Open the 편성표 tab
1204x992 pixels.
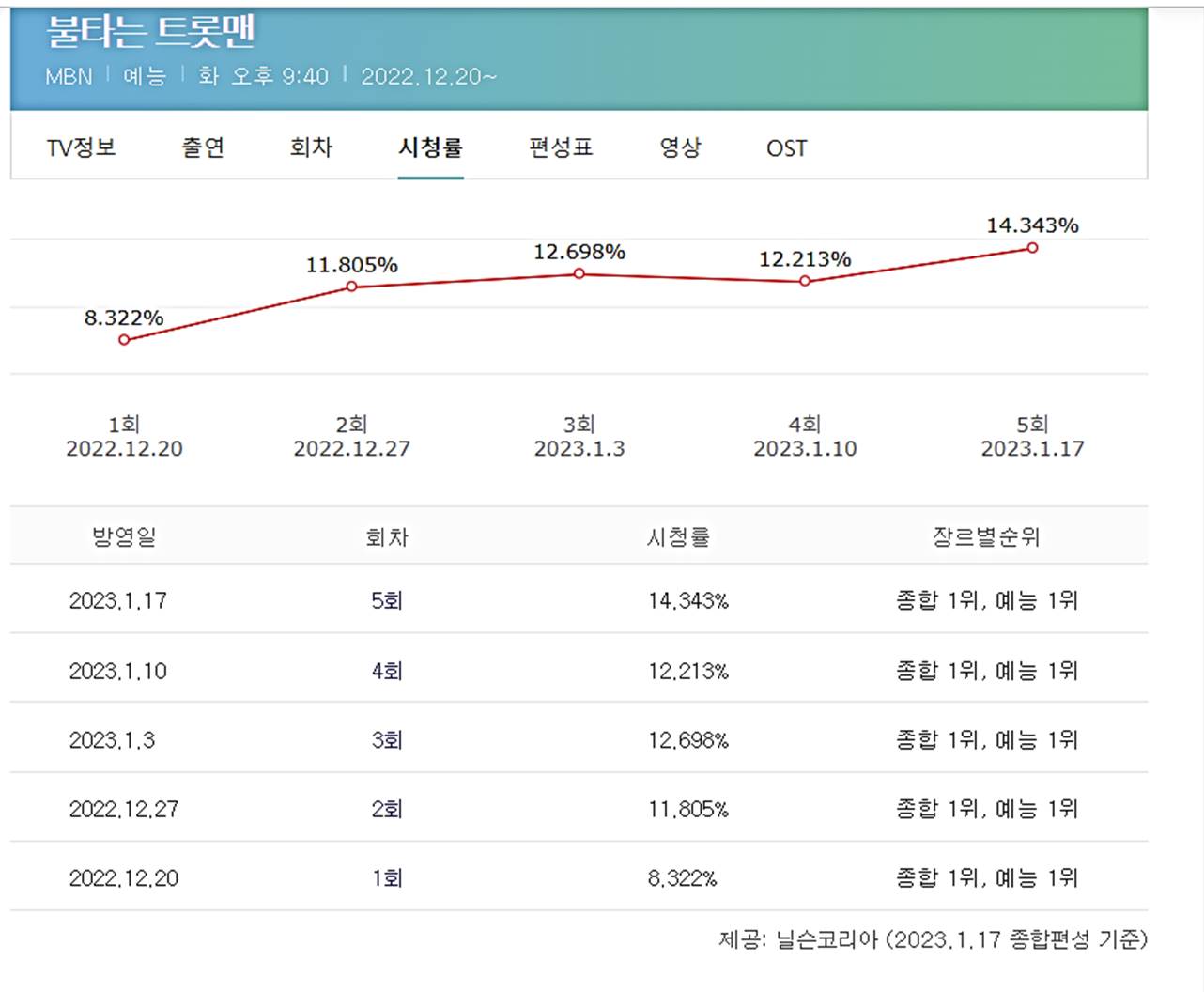559,147
